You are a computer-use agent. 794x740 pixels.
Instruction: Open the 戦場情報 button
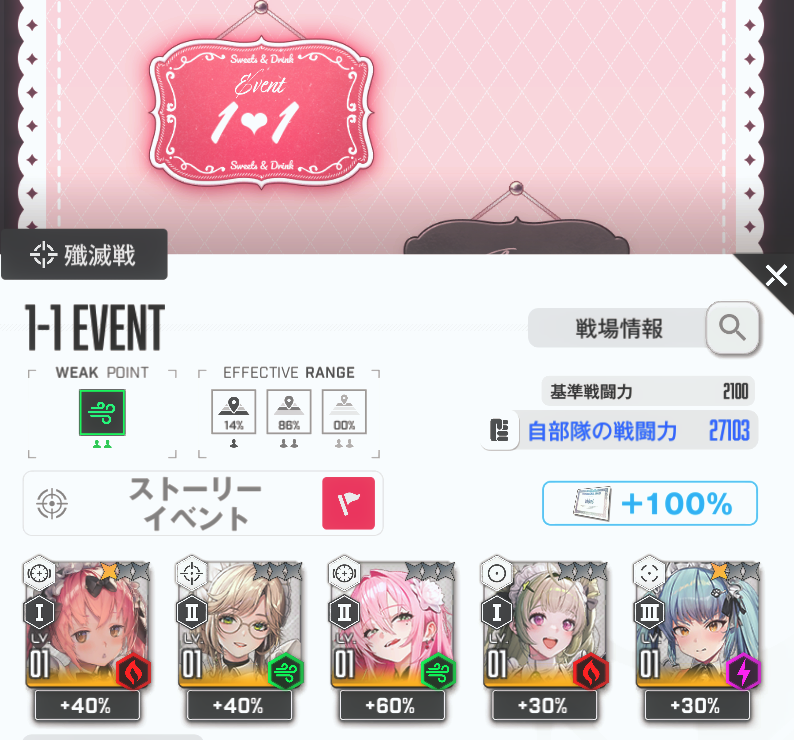618,328
